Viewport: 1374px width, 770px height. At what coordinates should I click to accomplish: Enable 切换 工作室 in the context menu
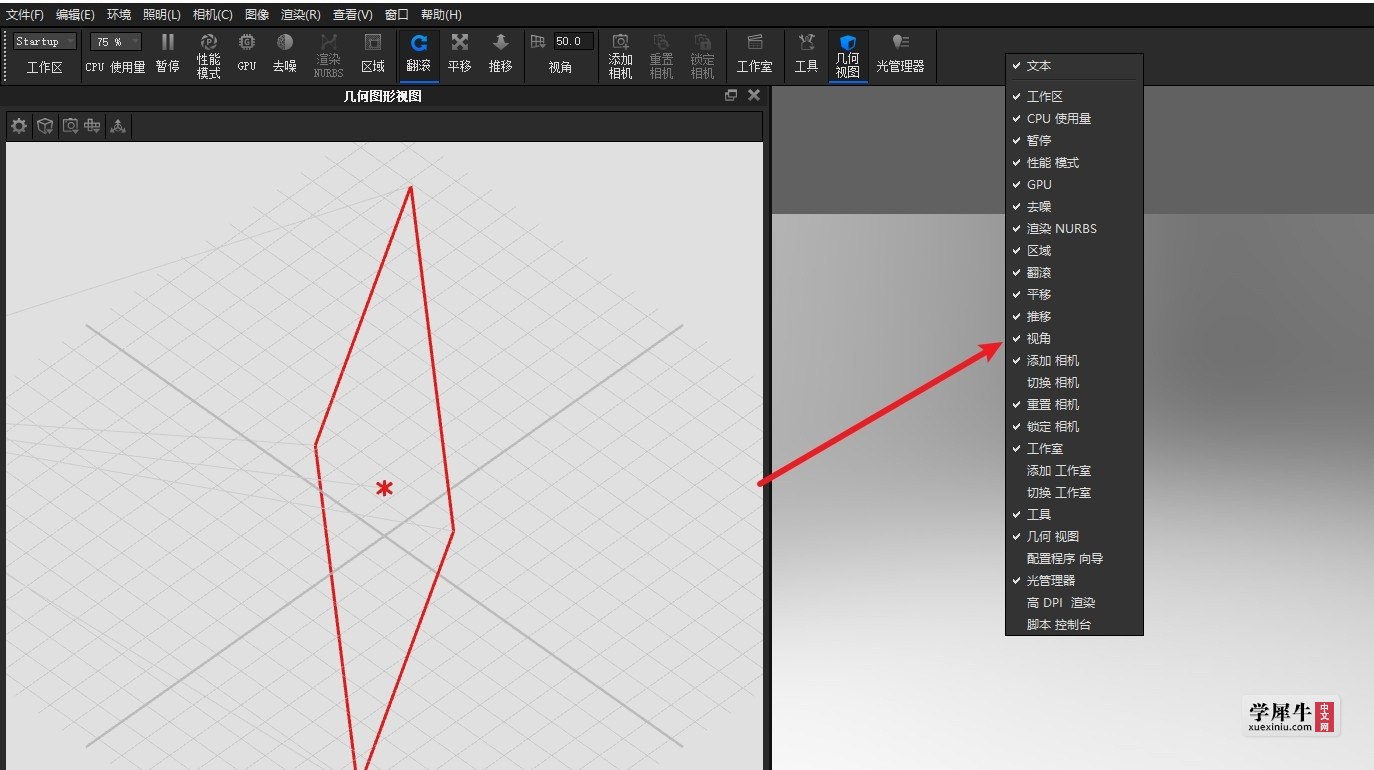(x=1074, y=492)
